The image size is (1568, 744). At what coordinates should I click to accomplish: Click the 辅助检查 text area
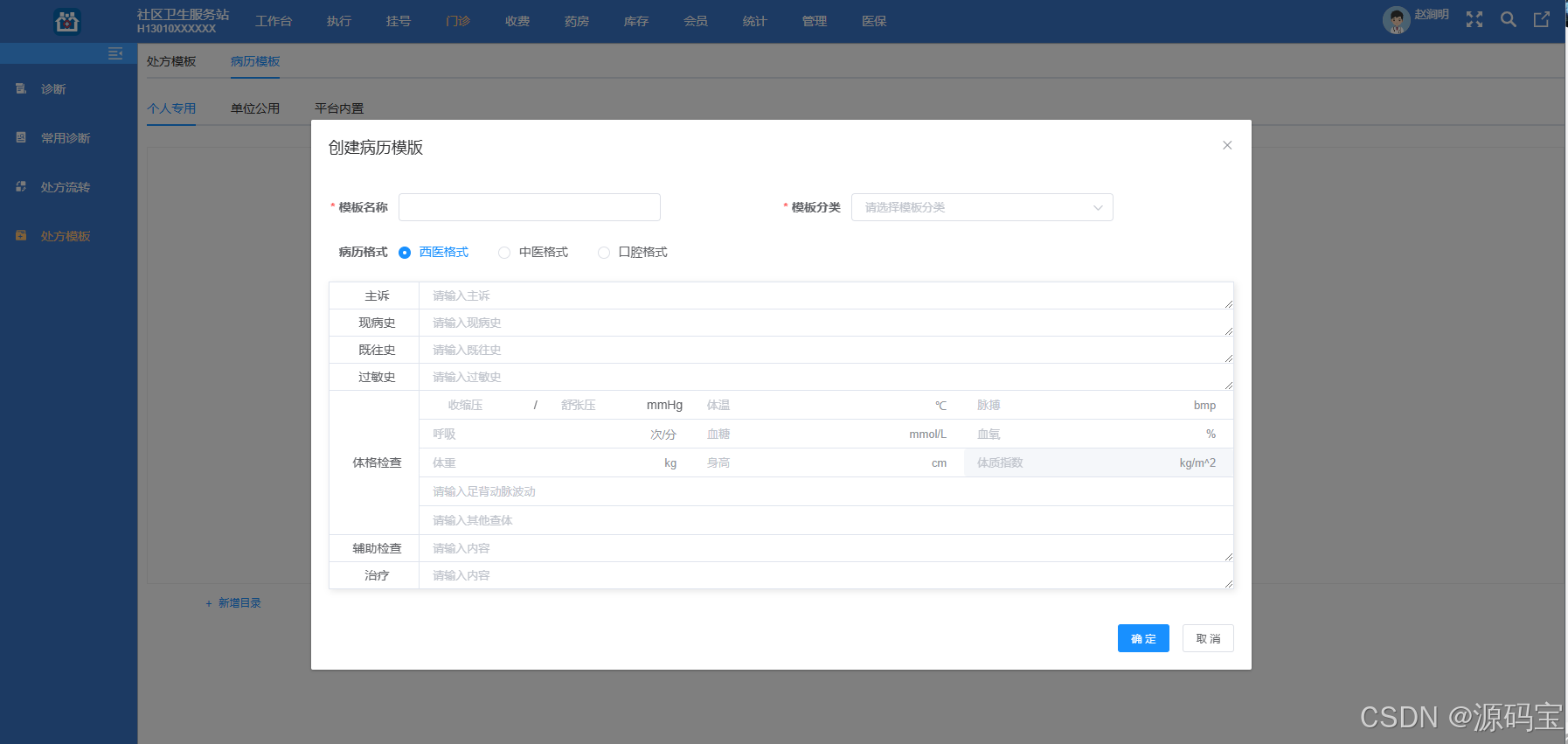click(x=826, y=548)
